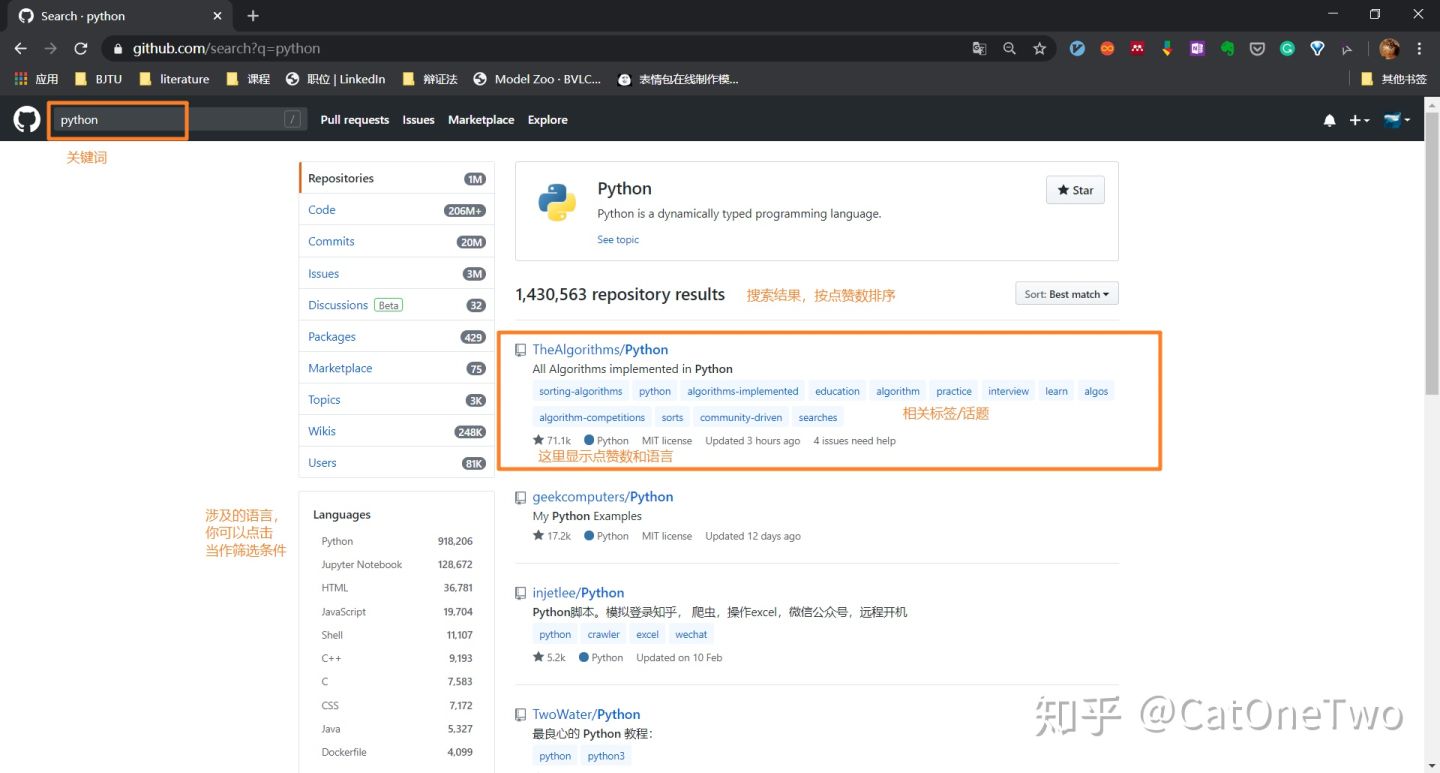The height and width of the screenshot is (773, 1440).
Task: Select the Commits results filter
Action: pyautogui.click(x=396, y=241)
